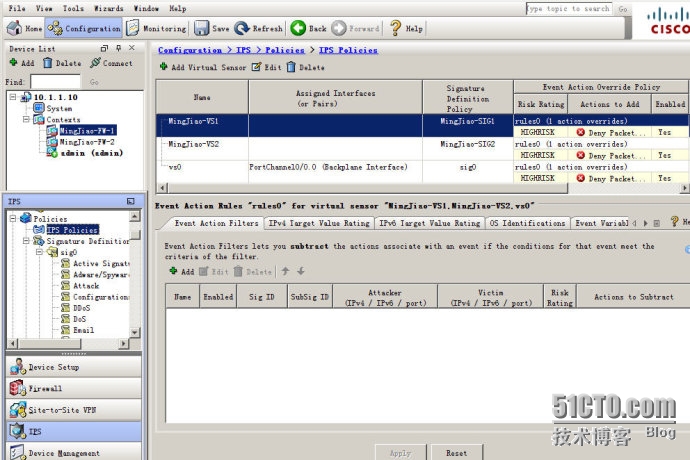This screenshot has height=460, width=690.
Task: Switch to OS Identifications tab
Action: [x=527, y=223]
